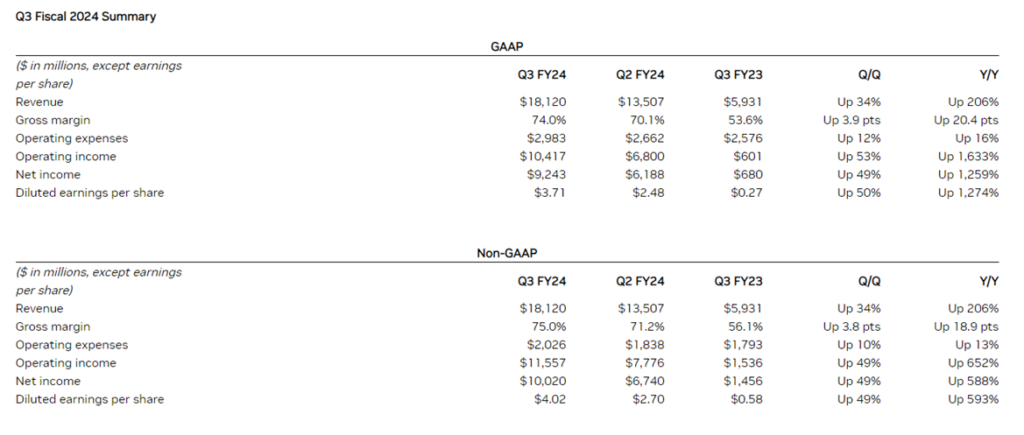1024x435 pixels.
Task: Click the "Up 20.4 pts" gross margin cell
Action: (965, 120)
